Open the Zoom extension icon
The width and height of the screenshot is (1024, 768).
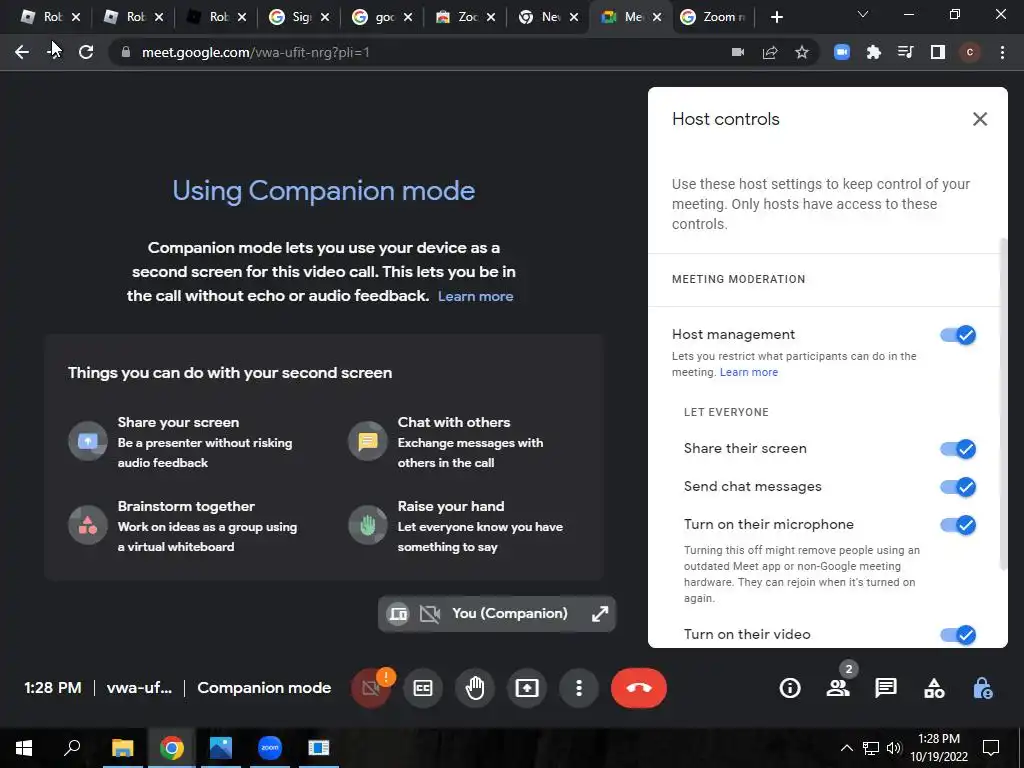[842, 52]
